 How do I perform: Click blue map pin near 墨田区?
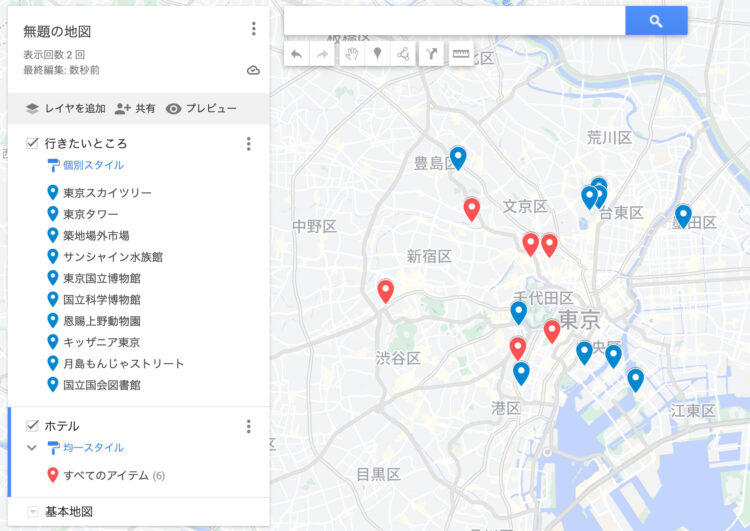683,216
